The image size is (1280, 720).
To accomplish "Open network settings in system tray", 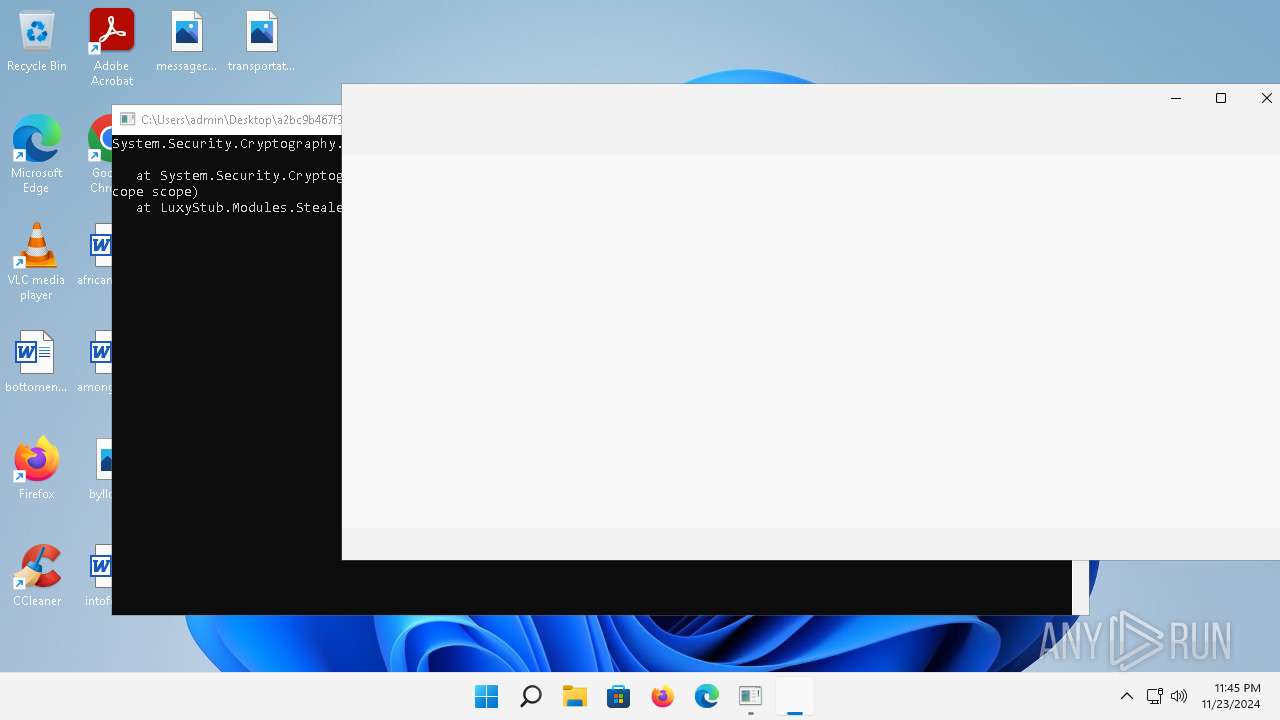I will [x=1154, y=697].
